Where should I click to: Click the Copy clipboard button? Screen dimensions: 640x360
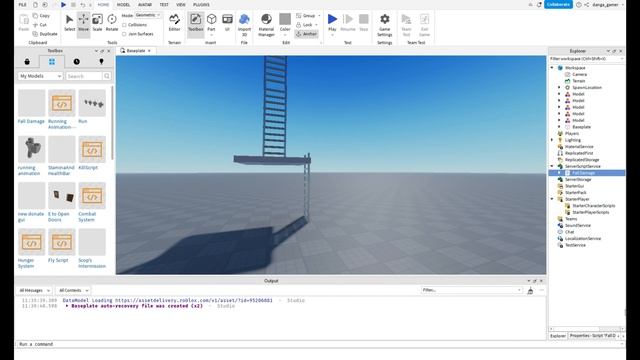(41, 16)
